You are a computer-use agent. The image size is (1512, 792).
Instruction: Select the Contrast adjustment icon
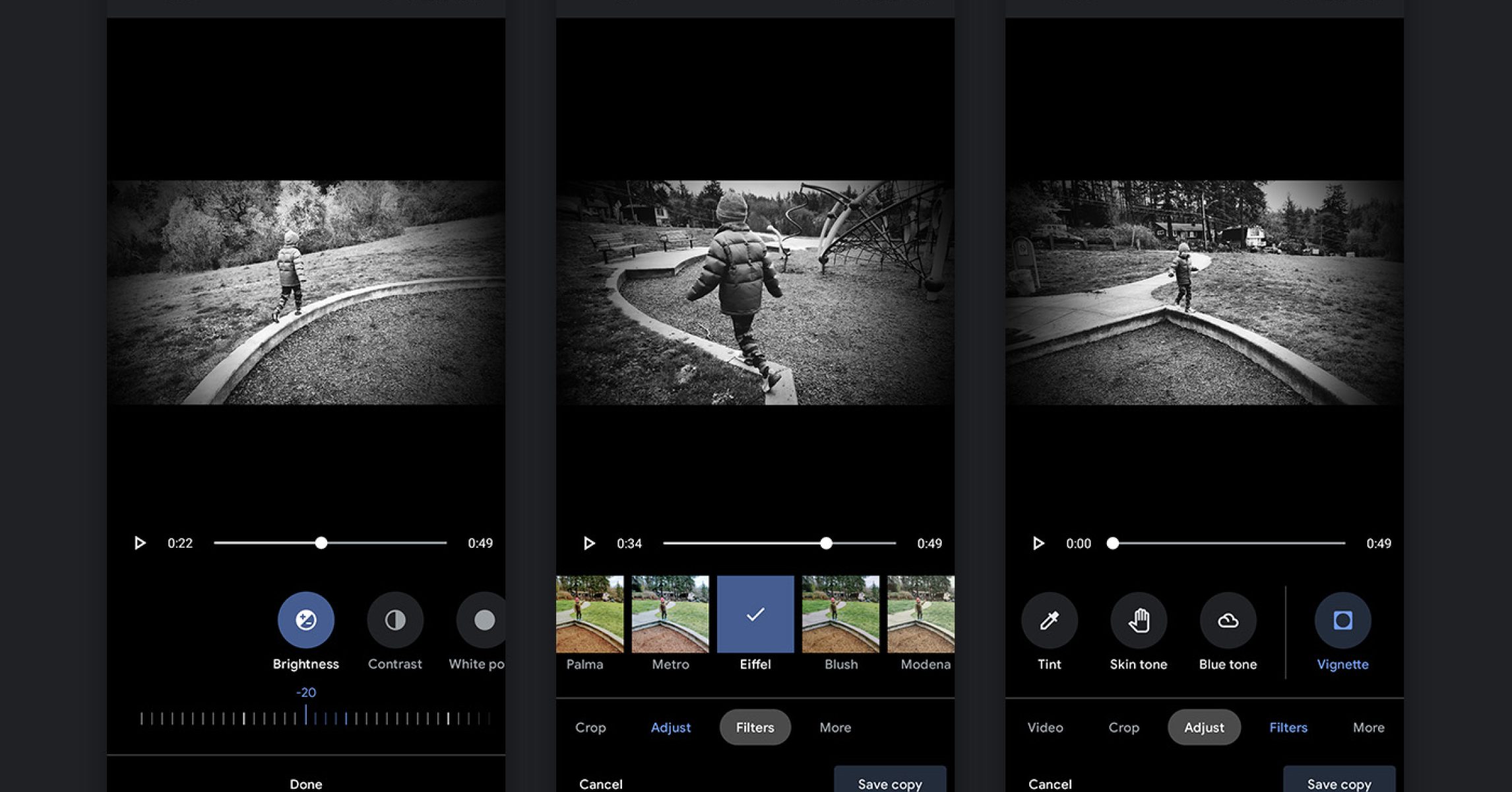[x=394, y=620]
